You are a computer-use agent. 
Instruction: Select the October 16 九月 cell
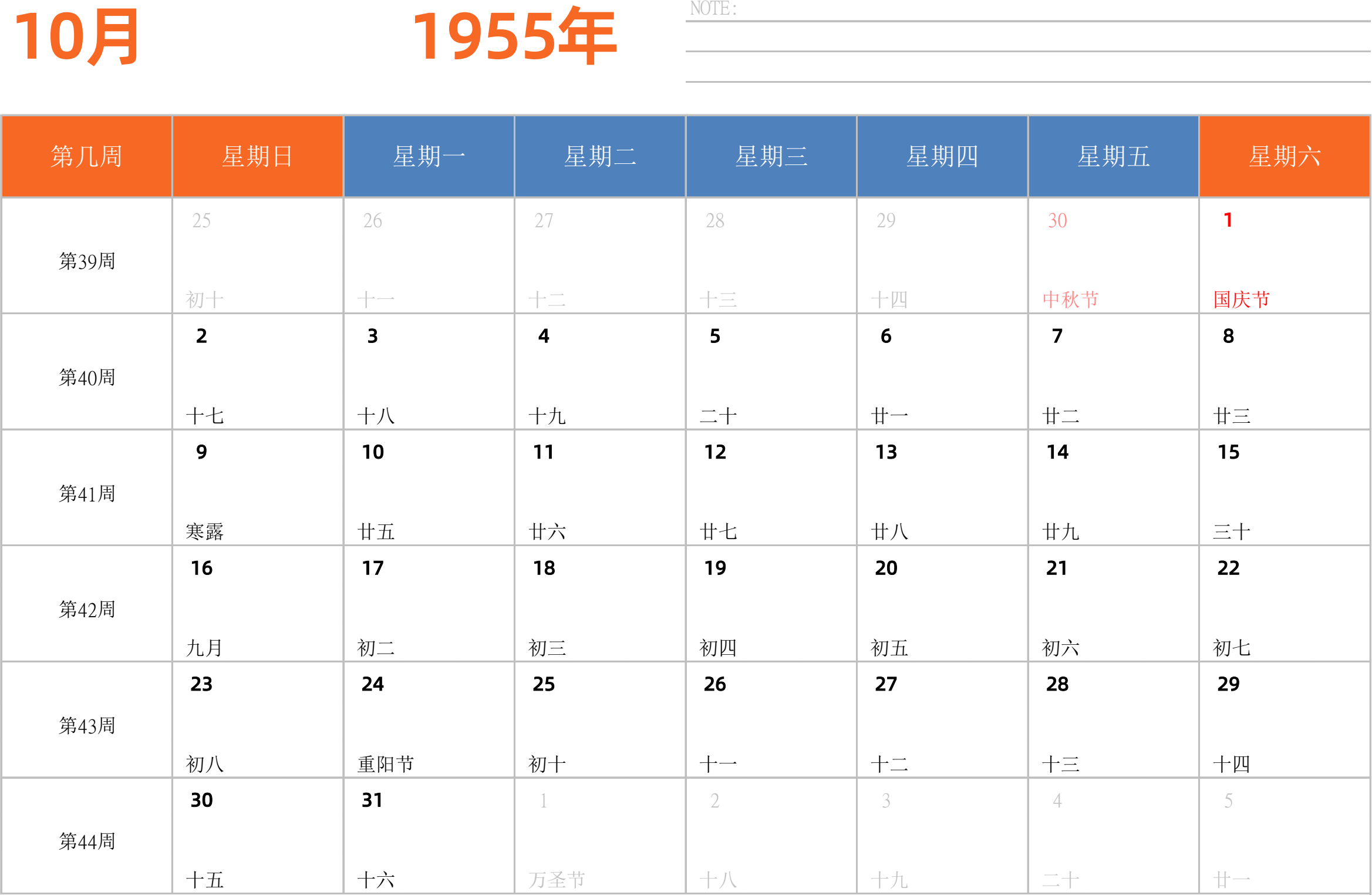[257, 604]
